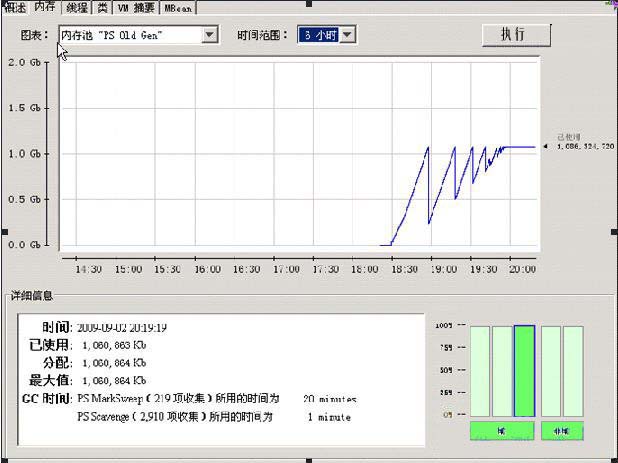Click the PS MarkSweep GC time line

(217, 399)
